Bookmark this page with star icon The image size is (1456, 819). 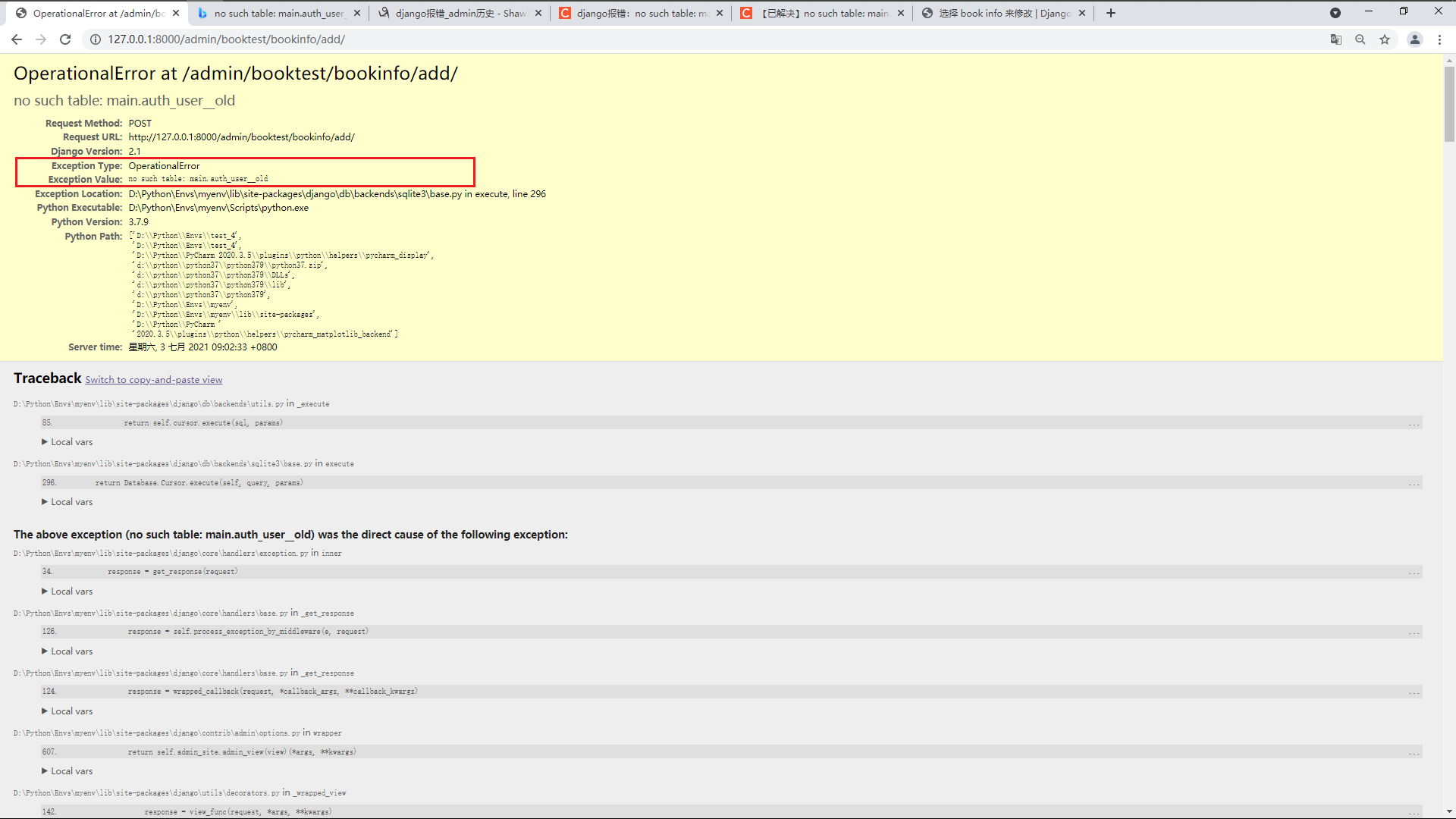click(1385, 39)
